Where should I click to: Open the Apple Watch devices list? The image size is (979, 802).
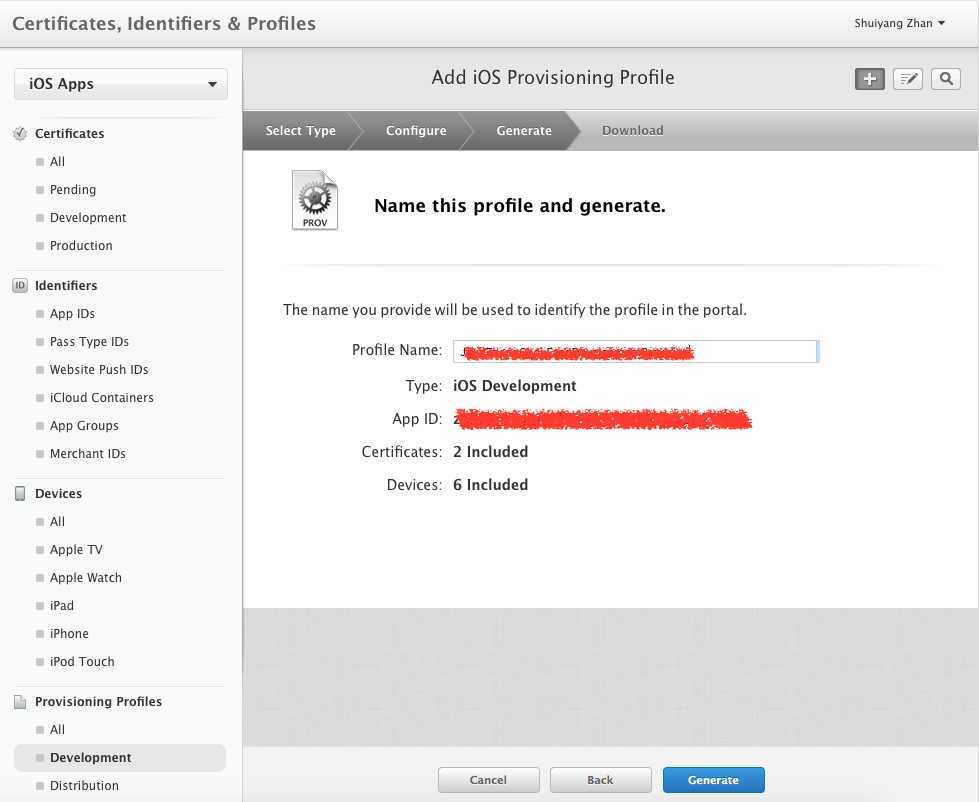point(85,577)
